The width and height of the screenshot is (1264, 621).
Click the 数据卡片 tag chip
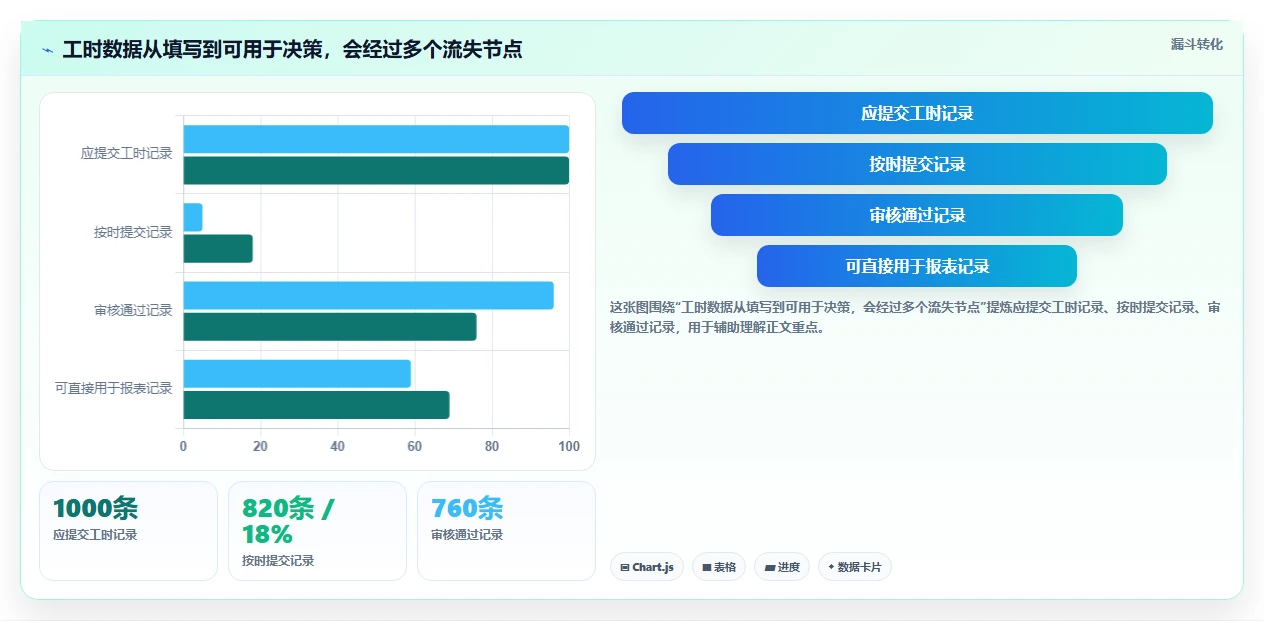coord(855,567)
